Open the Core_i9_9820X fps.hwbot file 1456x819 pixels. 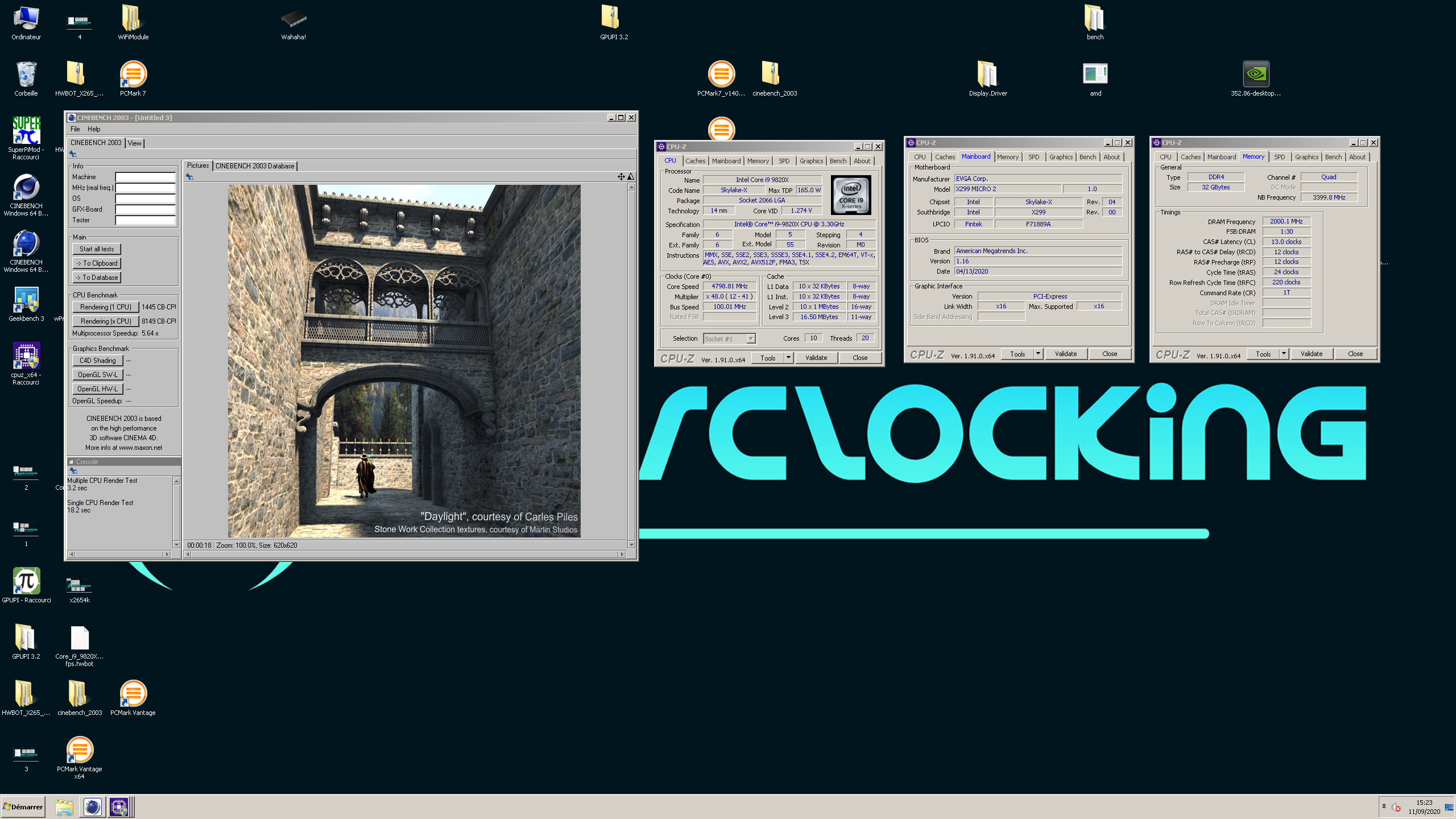click(x=80, y=646)
